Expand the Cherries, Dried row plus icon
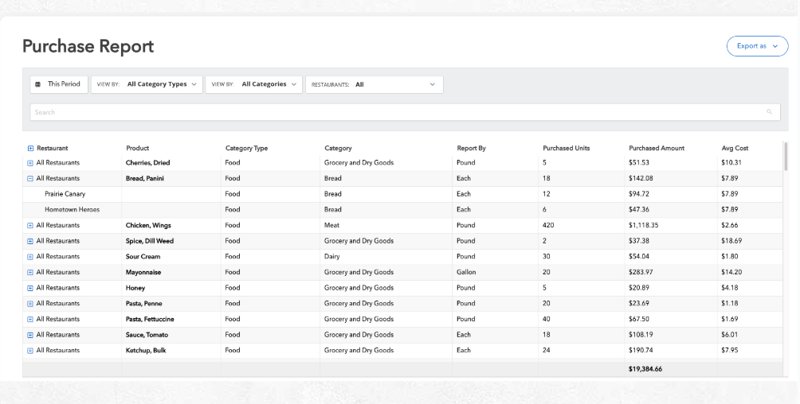 30,162
